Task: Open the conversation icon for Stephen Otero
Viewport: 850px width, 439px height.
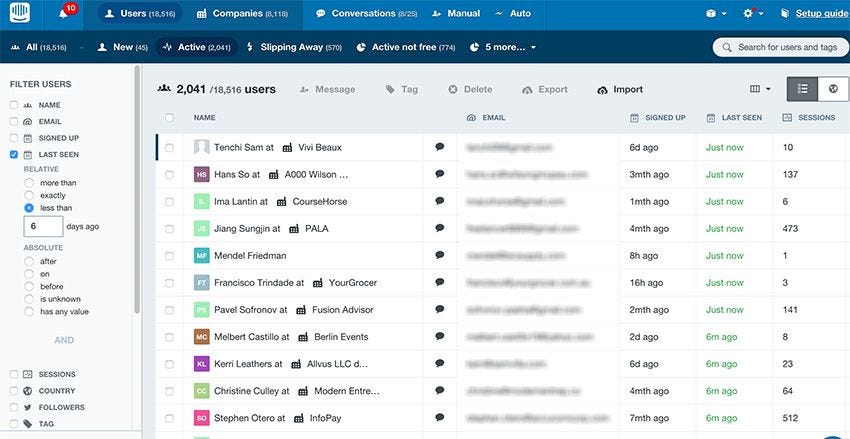Action: point(440,418)
